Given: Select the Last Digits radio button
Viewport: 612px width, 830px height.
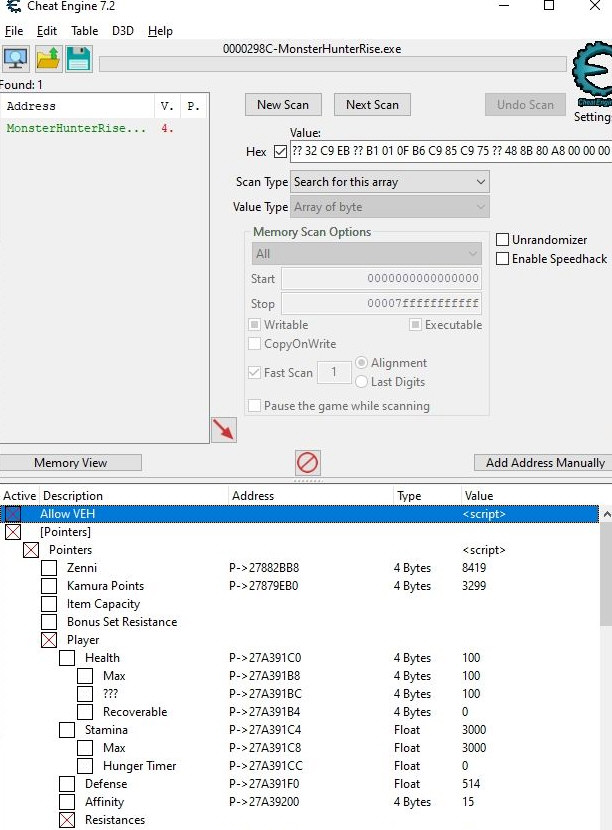Looking at the screenshot, I should 362,381.
